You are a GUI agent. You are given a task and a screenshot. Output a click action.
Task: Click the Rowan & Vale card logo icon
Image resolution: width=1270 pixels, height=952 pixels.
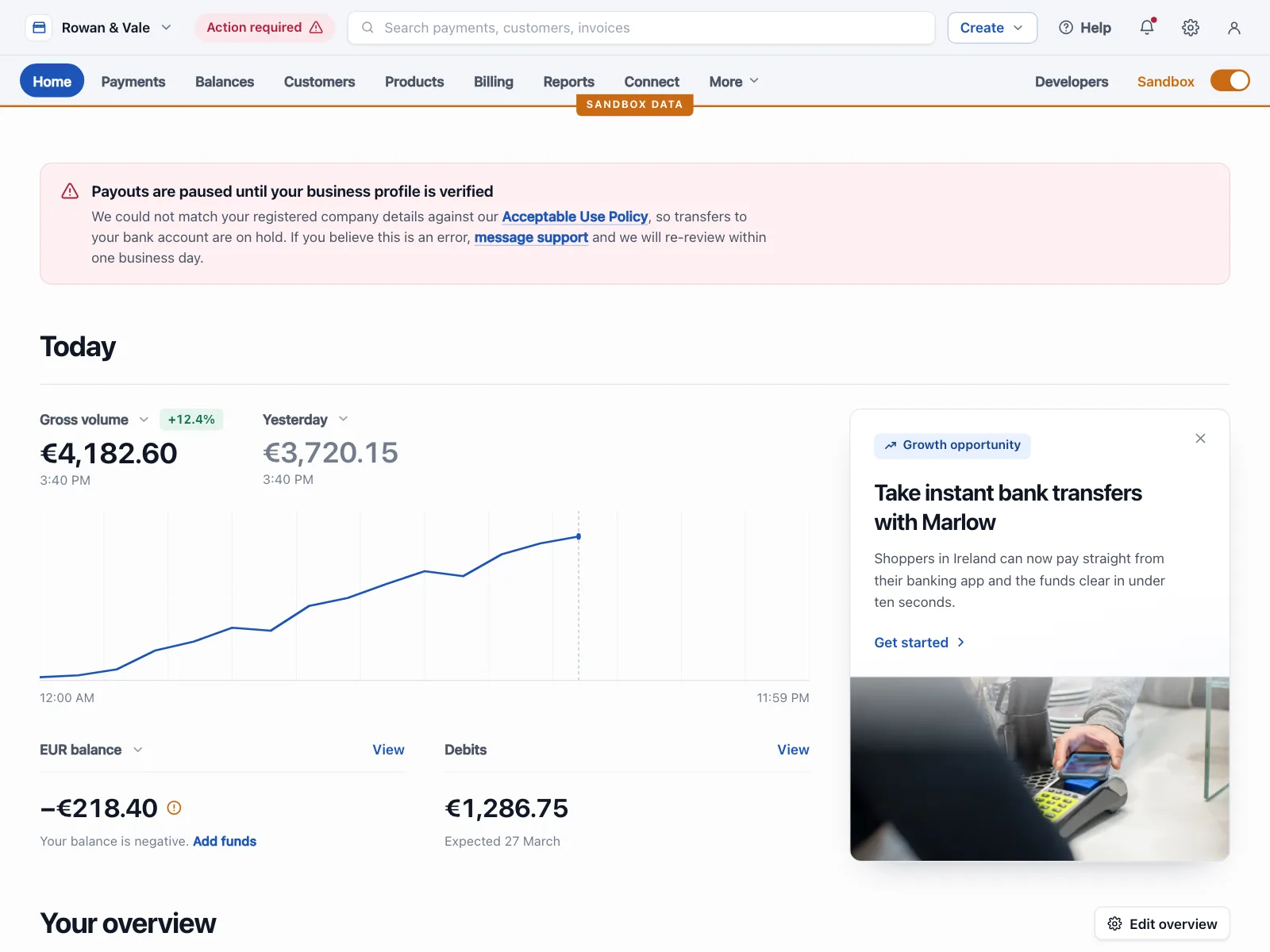pos(39,28)
